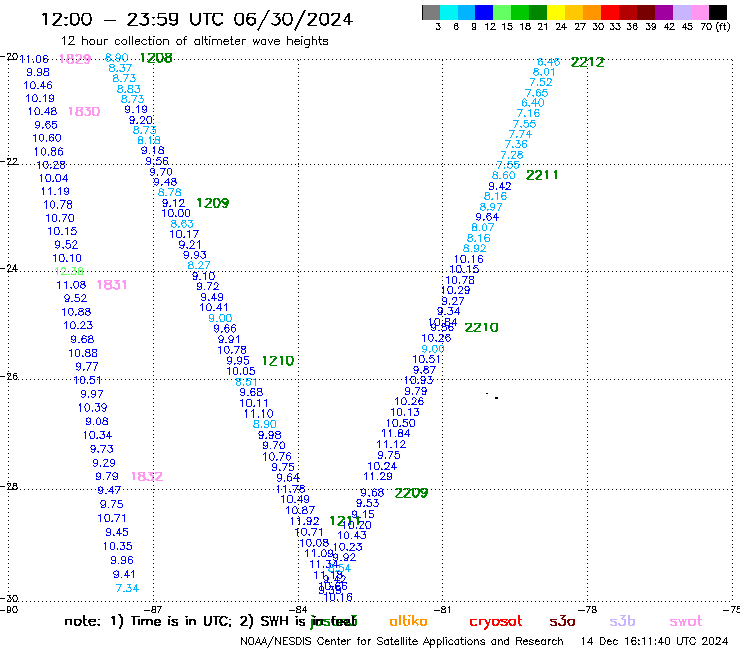The image size is (740, 650).
Task: Click the wave height value 10.60
Action: pos(47,138)
